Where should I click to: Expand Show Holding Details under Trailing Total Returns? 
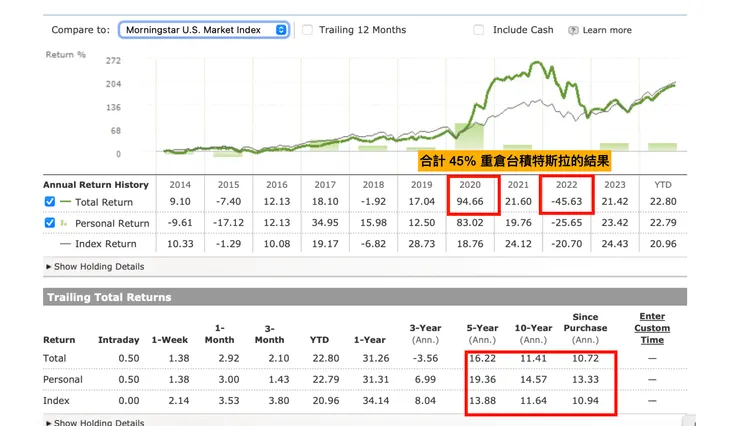pos(95,422)
